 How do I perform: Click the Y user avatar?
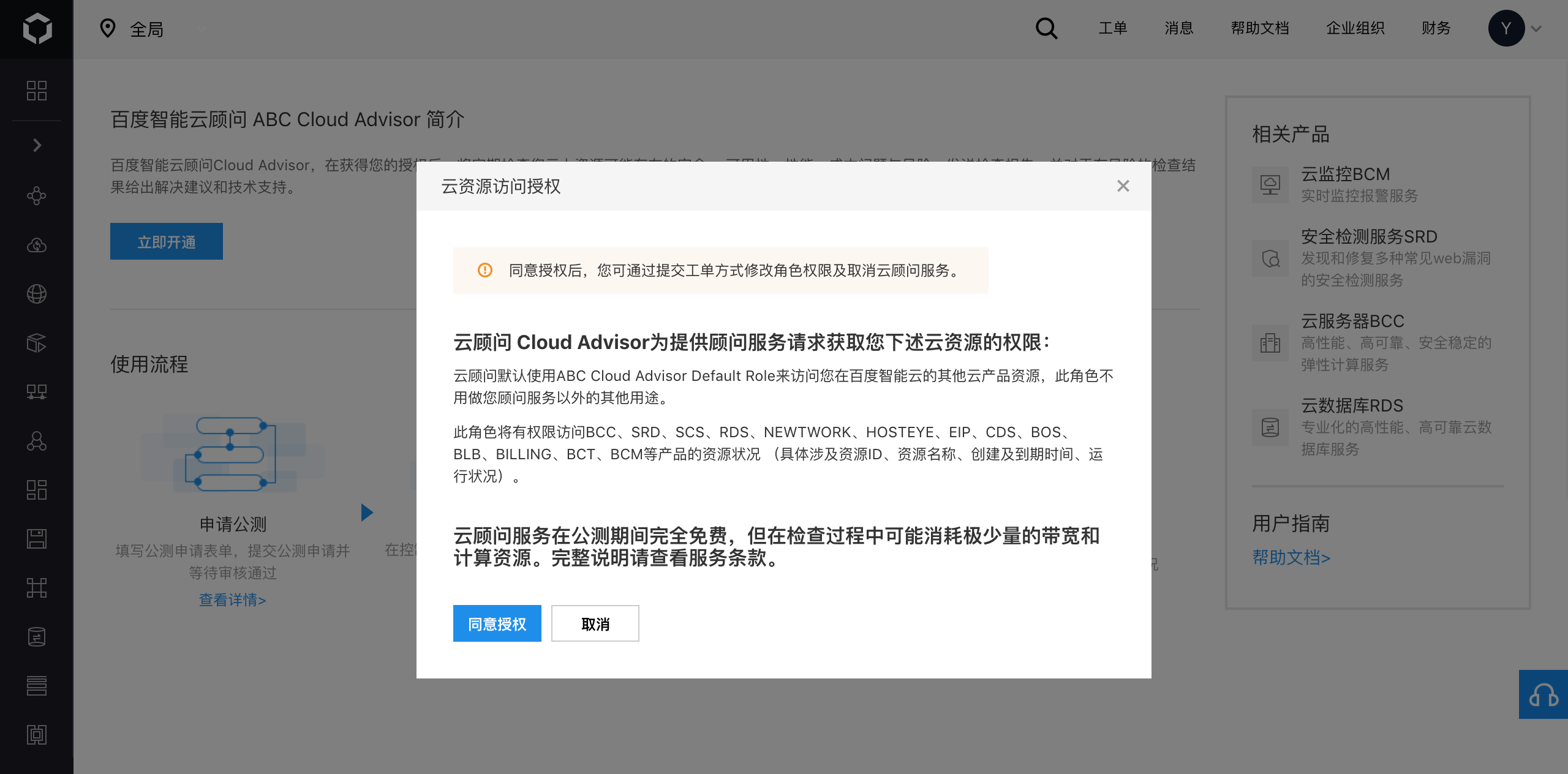pyautogui.click(x=1506, y=28)
